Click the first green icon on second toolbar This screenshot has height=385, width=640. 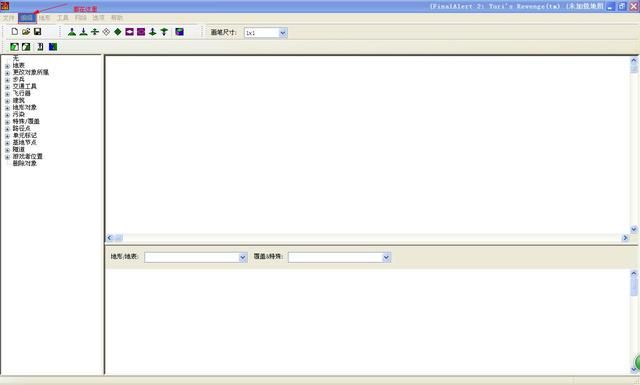(x=14, y=47)
